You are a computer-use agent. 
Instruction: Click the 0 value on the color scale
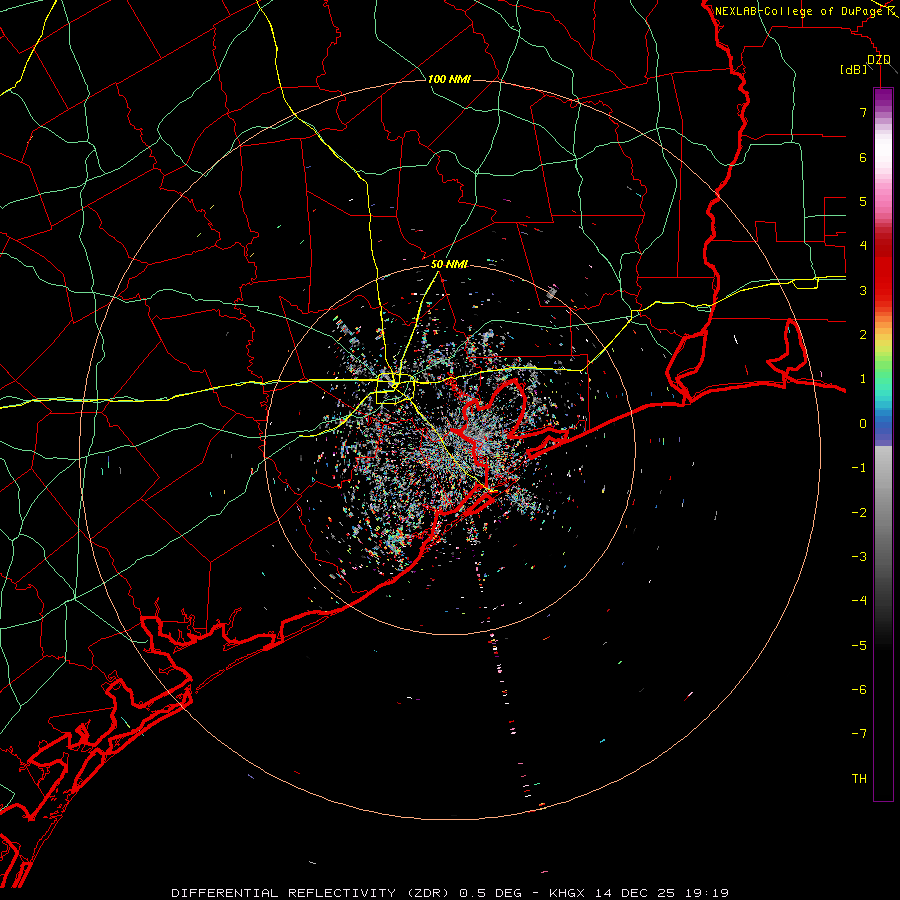pos(863,424)
